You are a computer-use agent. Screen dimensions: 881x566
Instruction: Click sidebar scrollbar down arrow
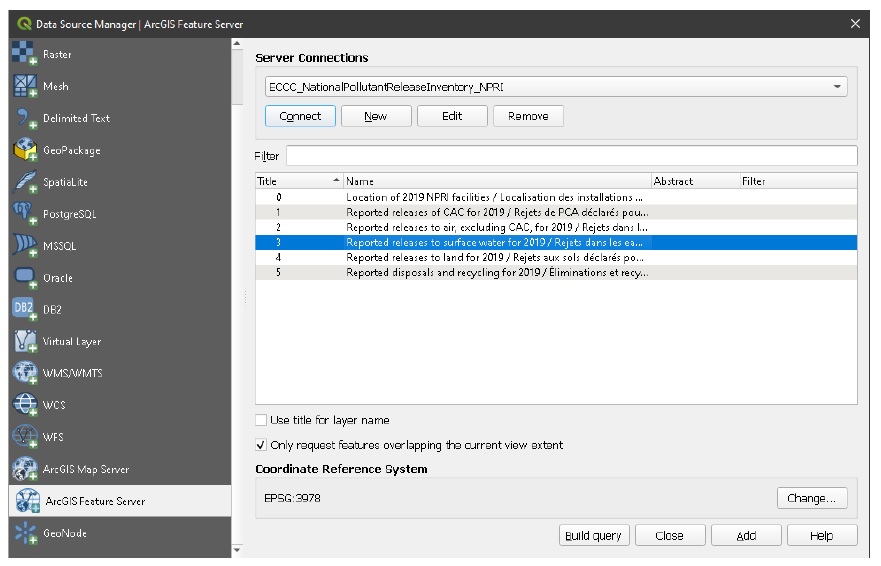tap(237, 550)
